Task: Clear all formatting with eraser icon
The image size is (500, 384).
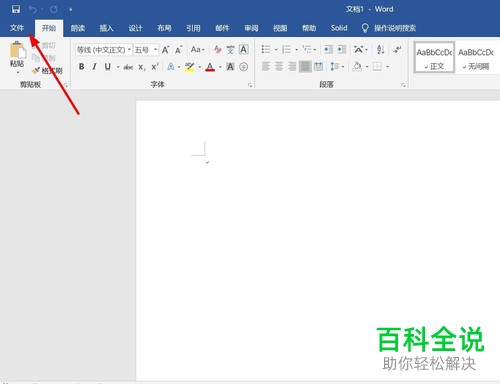Action: coord(218,50)
